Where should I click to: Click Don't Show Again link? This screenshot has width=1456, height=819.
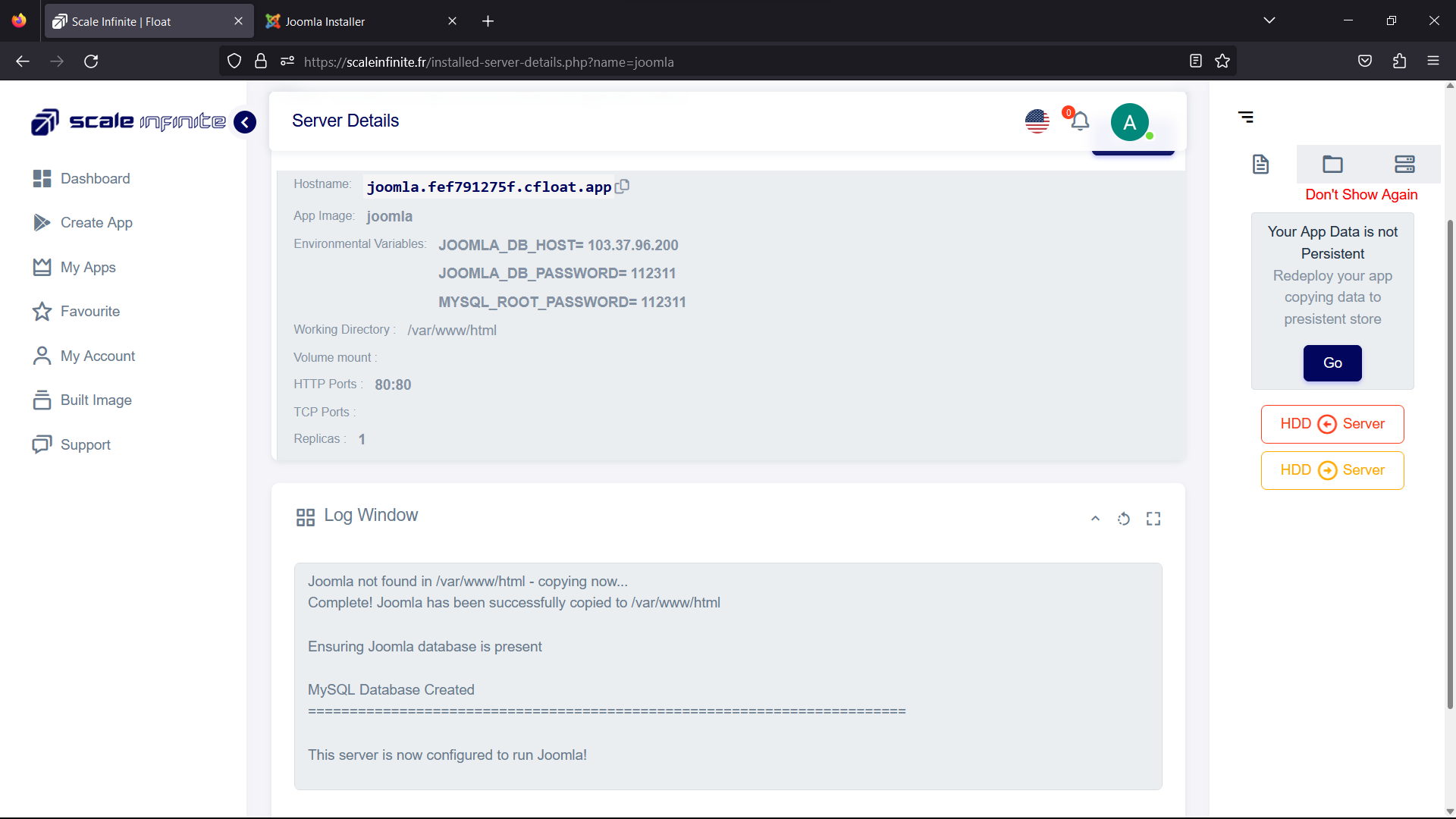pos(1361,195)
